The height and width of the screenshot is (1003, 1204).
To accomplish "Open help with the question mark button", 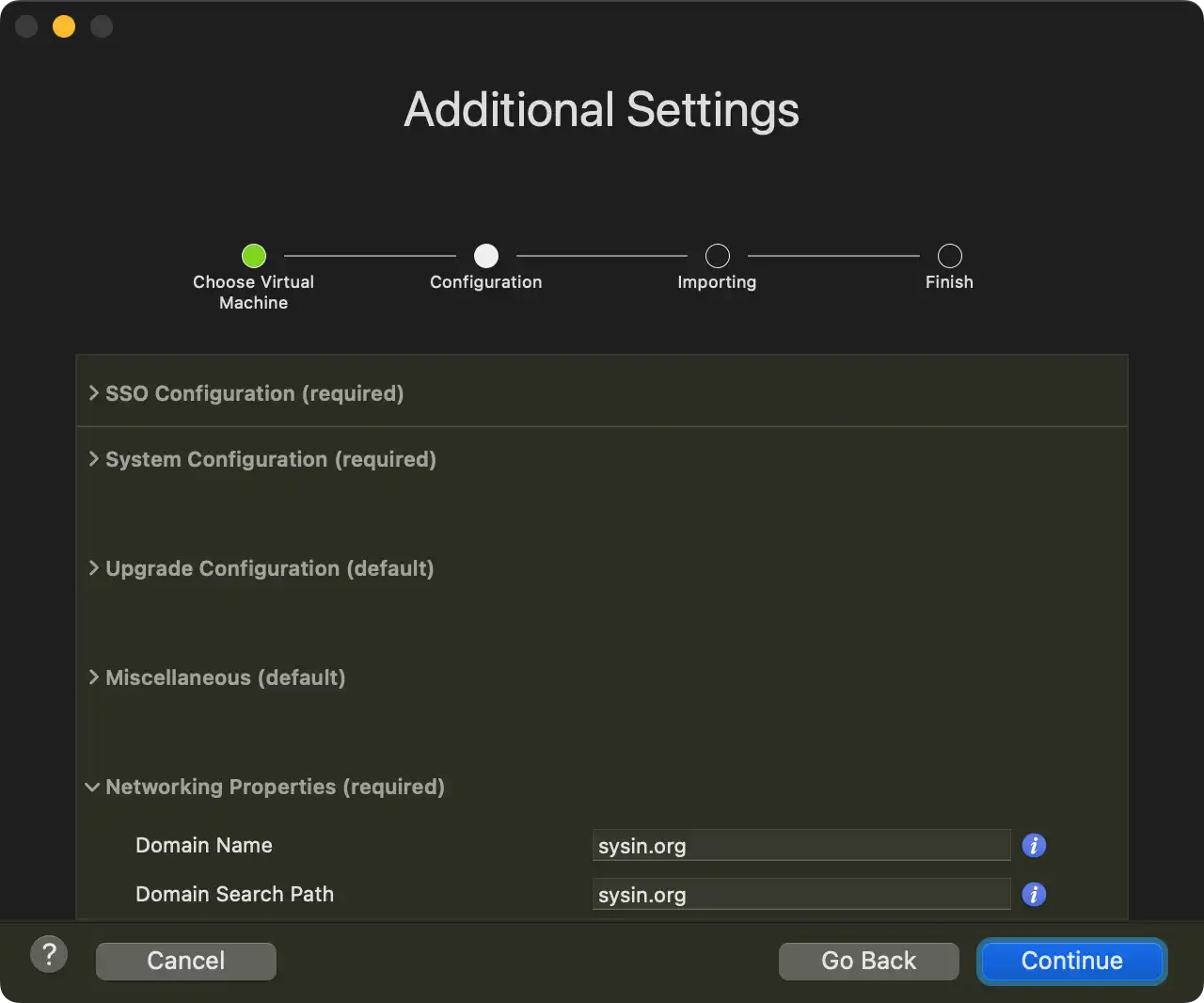I will (49, 955).
